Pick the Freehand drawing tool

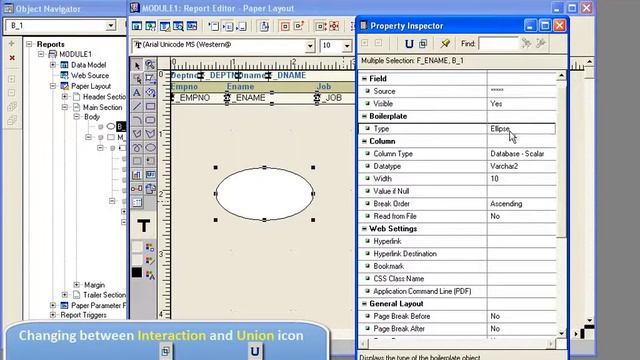(x=137, y=148)
